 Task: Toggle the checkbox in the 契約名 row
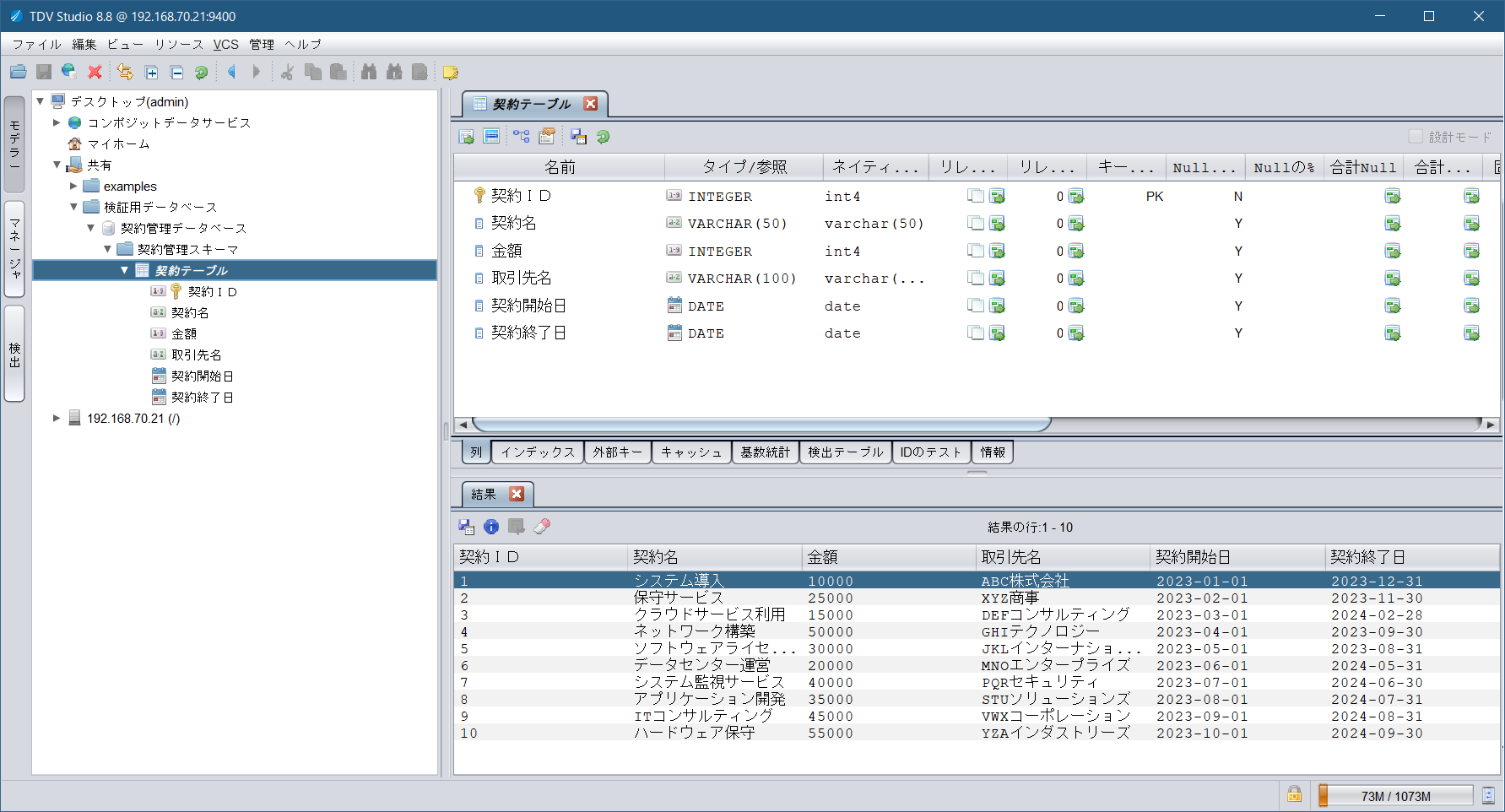[976, 224]
